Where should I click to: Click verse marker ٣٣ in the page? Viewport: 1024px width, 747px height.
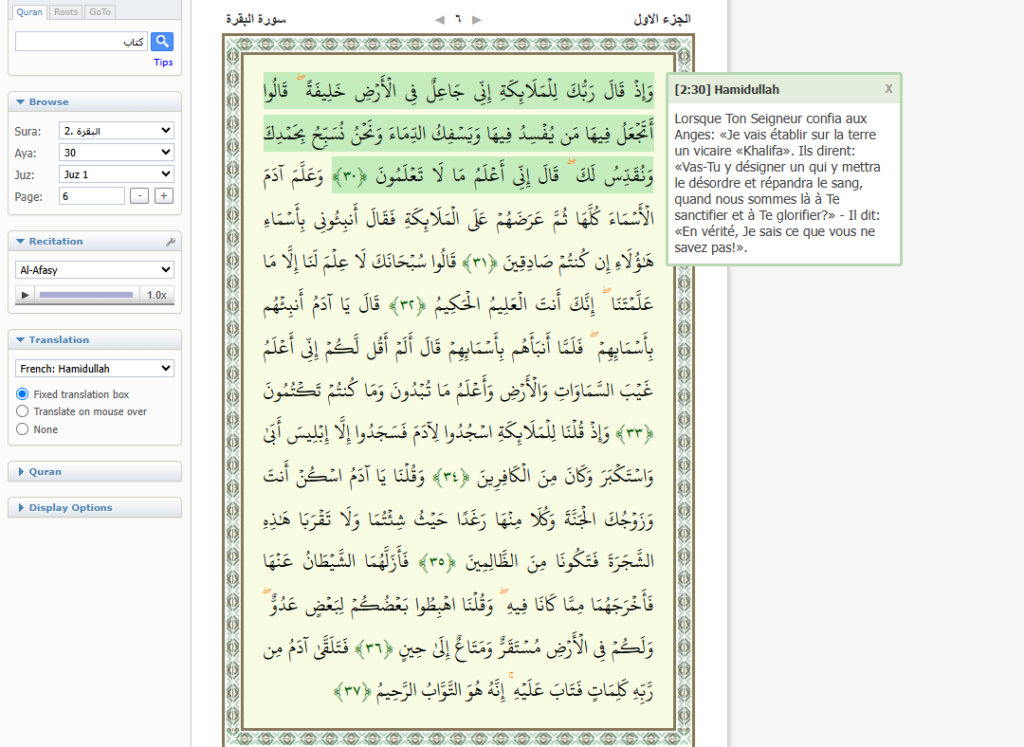pyautogui.click(x=635, y=433)
